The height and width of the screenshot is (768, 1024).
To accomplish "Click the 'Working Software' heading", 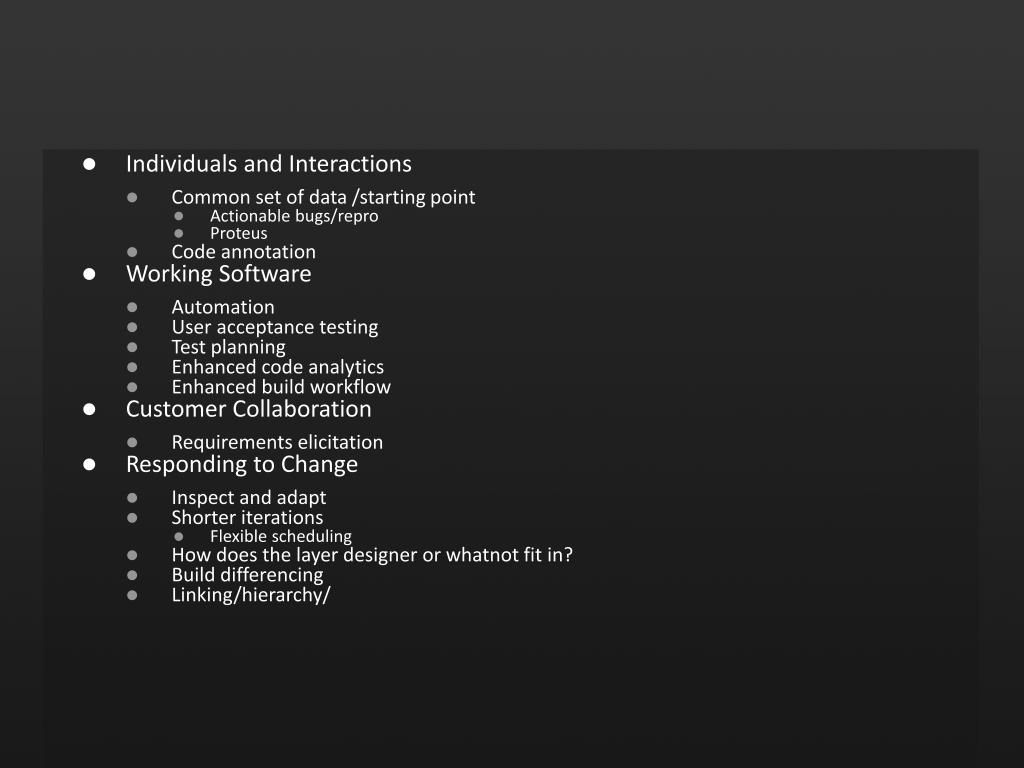I will click(x=219, y=274).
